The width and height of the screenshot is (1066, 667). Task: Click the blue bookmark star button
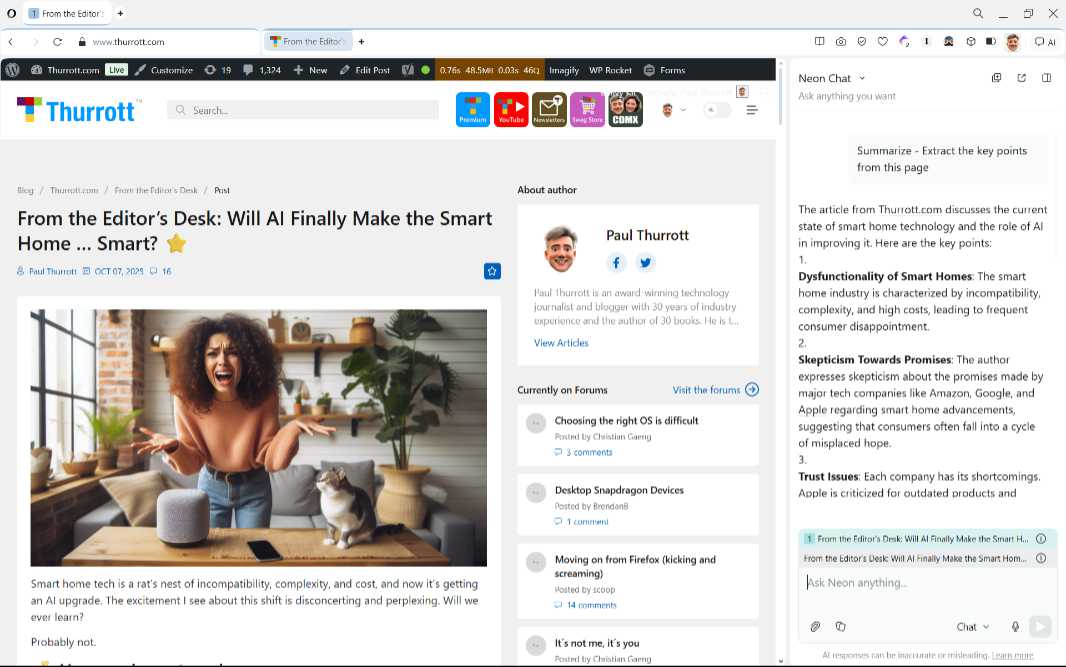[x=492, y=271]
